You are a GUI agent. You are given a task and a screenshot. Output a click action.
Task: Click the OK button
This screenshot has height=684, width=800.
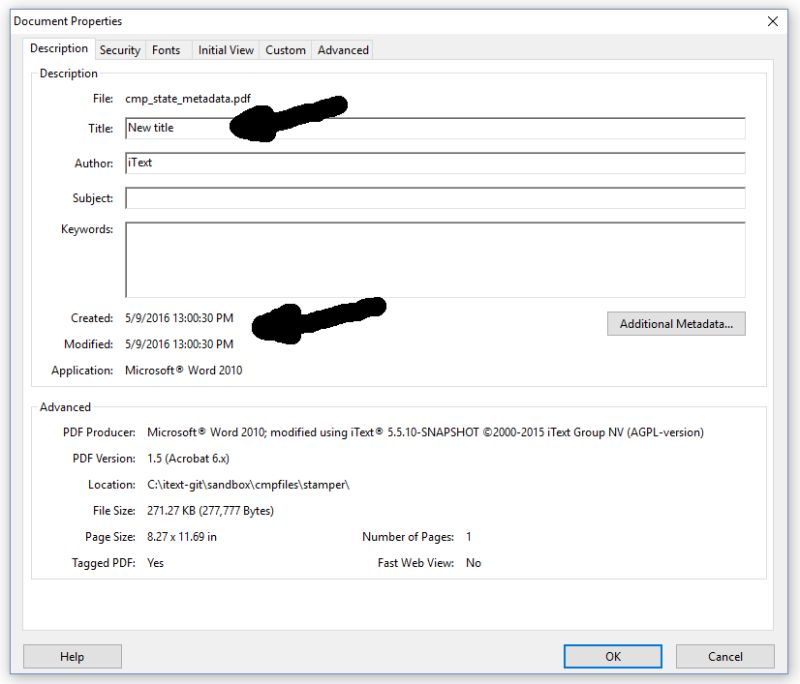click(x=612, y=656)
